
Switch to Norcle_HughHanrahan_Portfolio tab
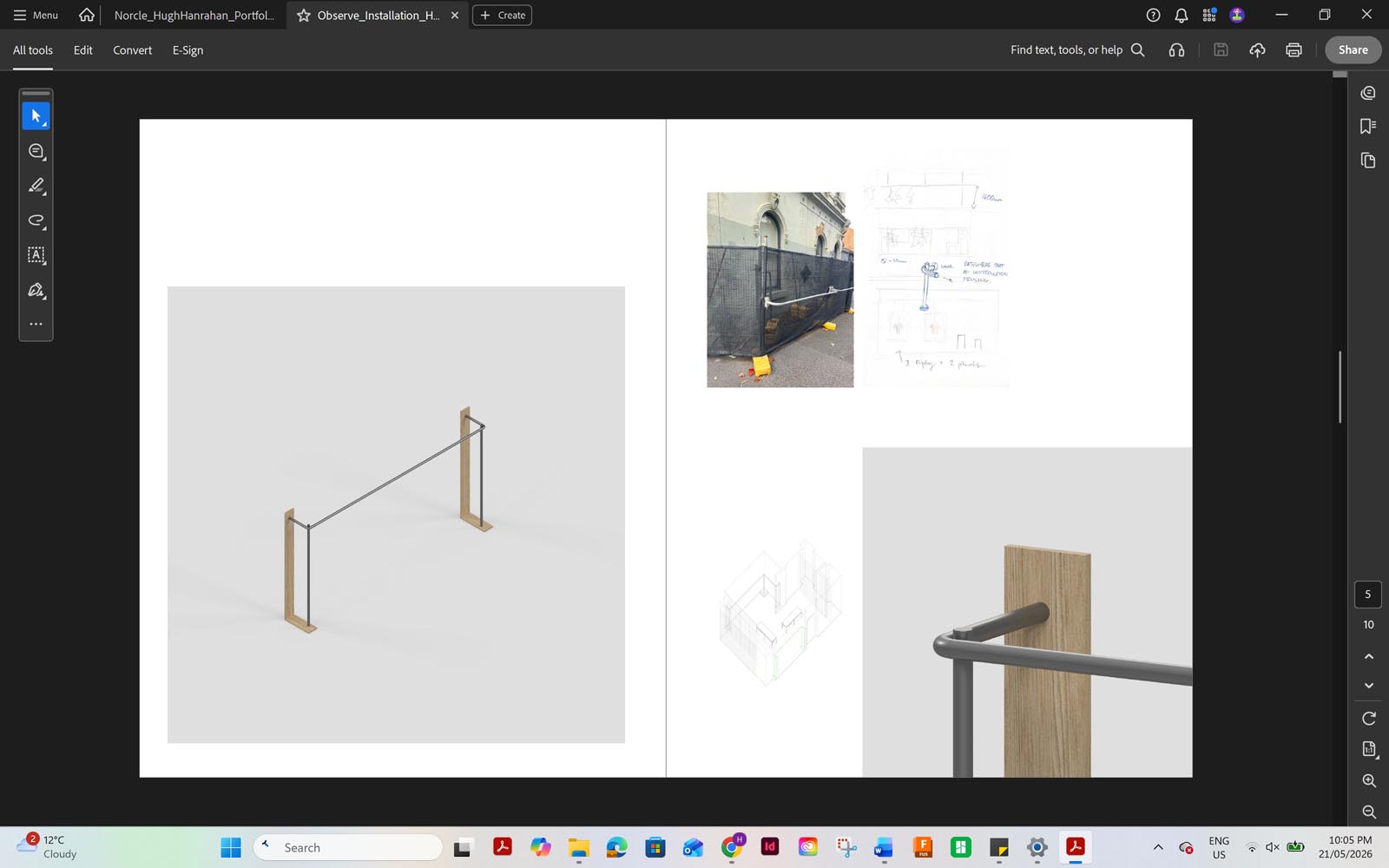pos(194,16)
